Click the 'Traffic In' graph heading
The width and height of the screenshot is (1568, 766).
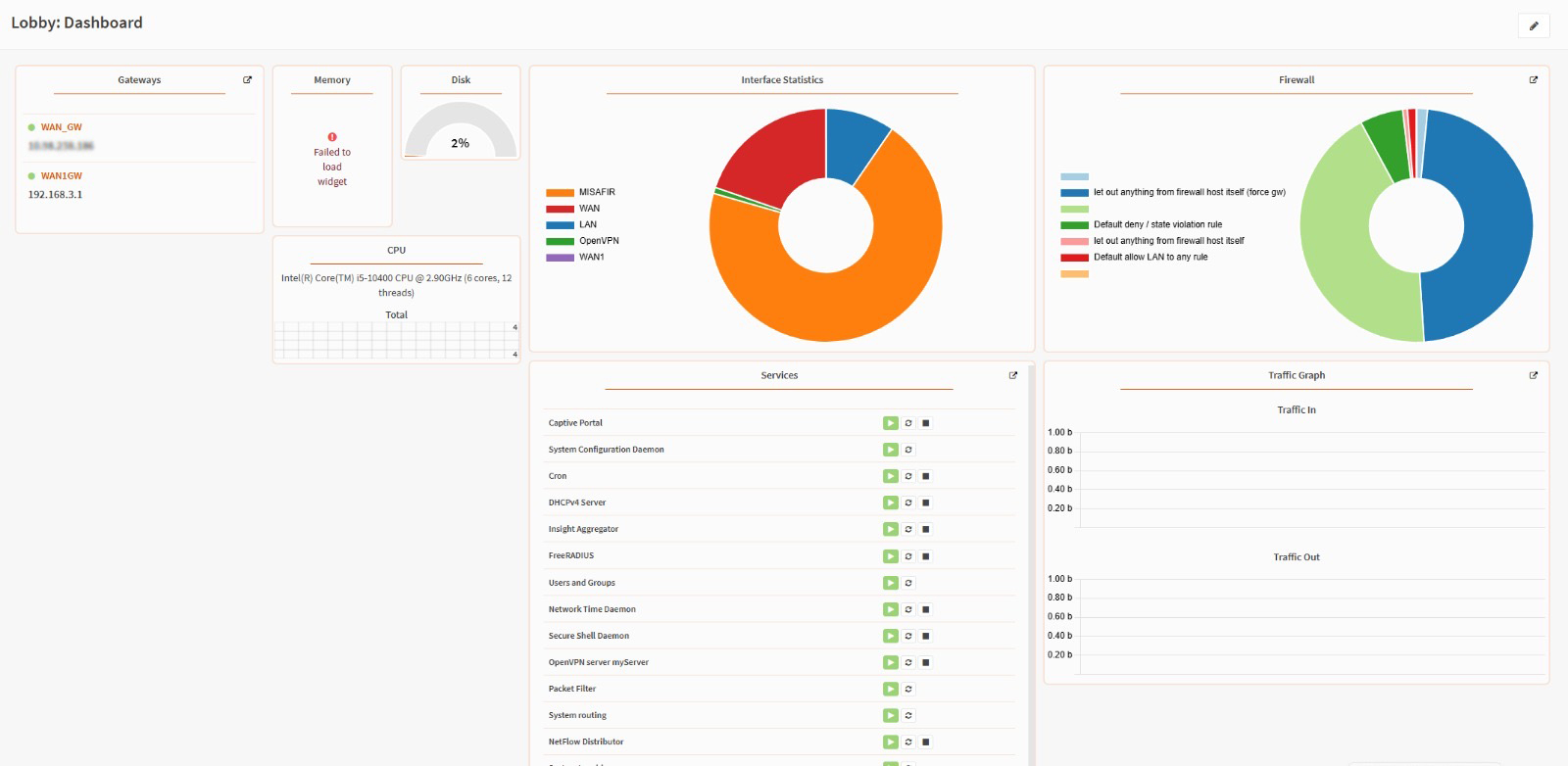(x=1297, y=410)
